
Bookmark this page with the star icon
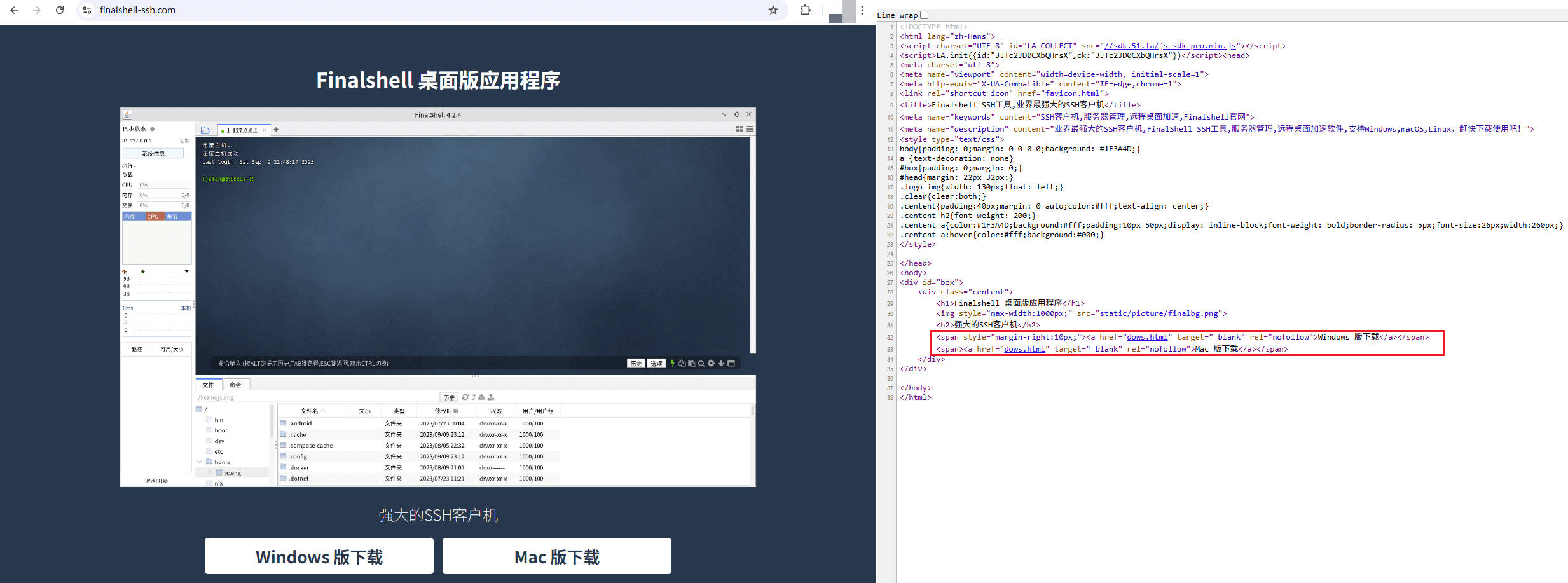click(773, 10)
